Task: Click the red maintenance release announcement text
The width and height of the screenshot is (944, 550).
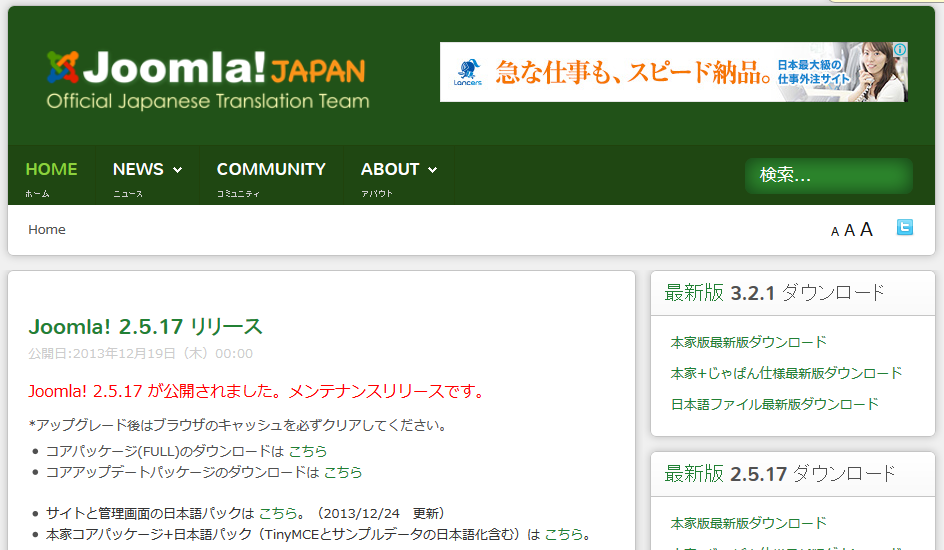Action: [x=258, y=391]
